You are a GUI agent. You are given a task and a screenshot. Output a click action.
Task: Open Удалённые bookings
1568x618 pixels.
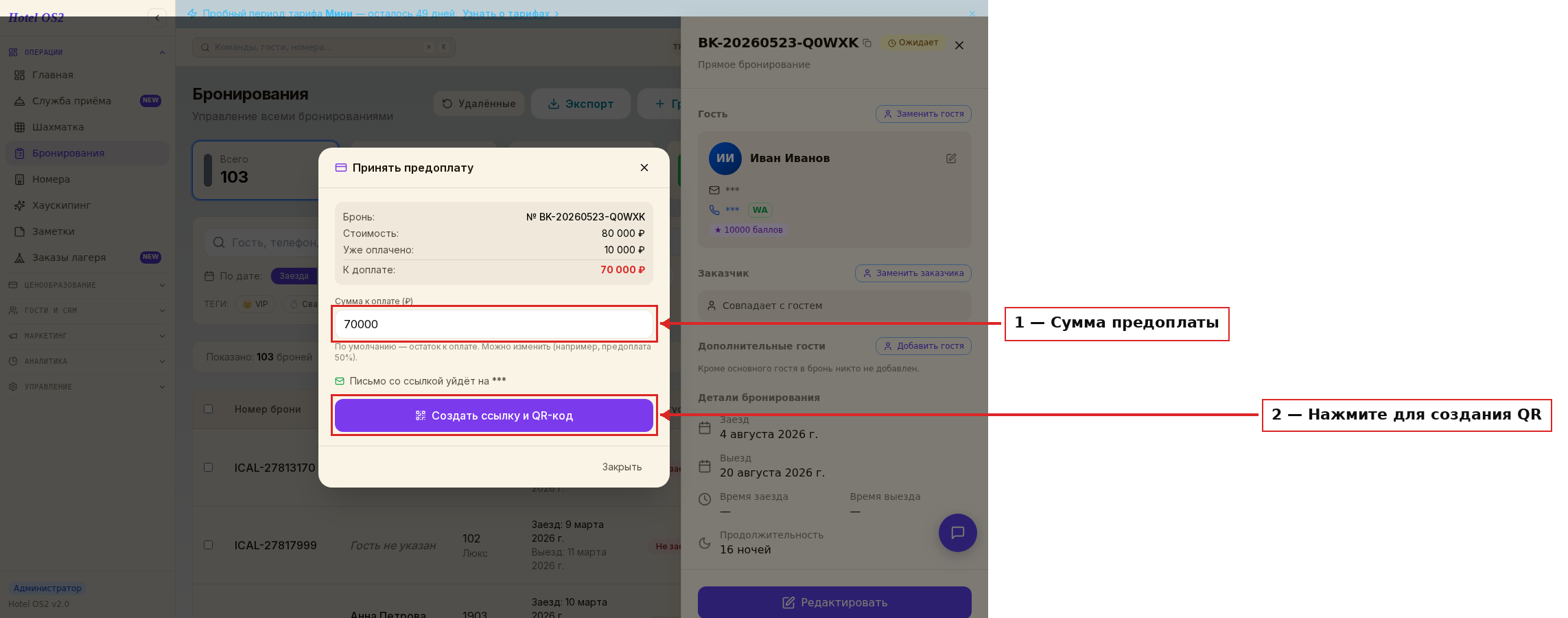click(x=479, y=104)
